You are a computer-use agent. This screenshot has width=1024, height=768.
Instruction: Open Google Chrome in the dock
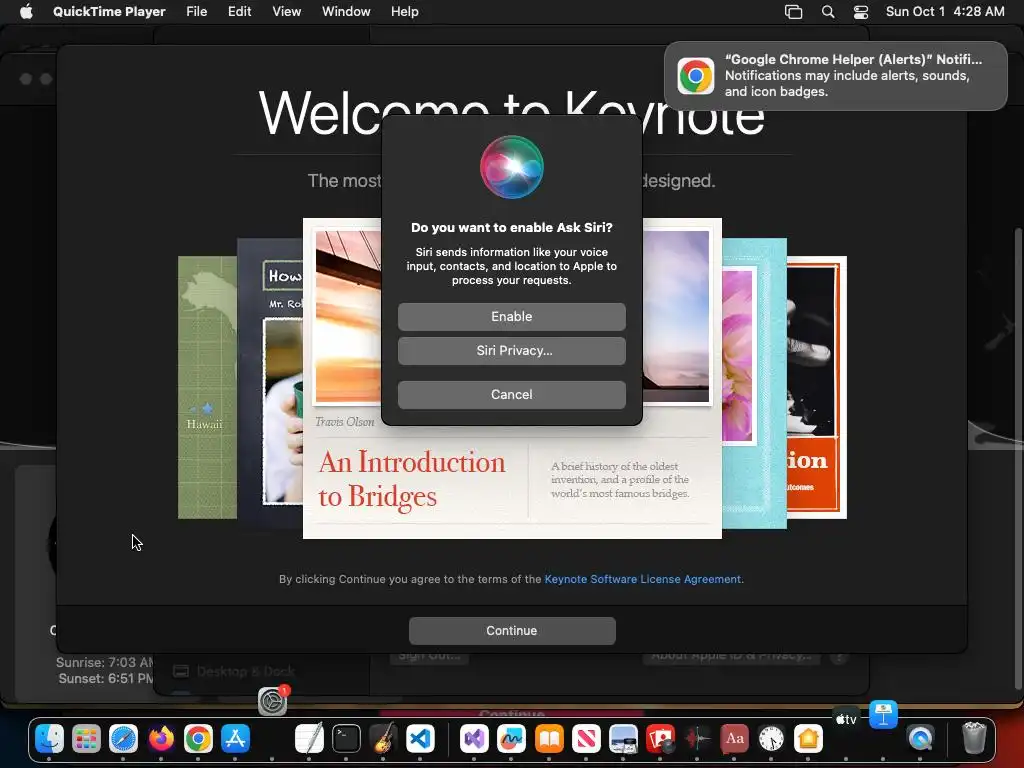pos(198,739)
